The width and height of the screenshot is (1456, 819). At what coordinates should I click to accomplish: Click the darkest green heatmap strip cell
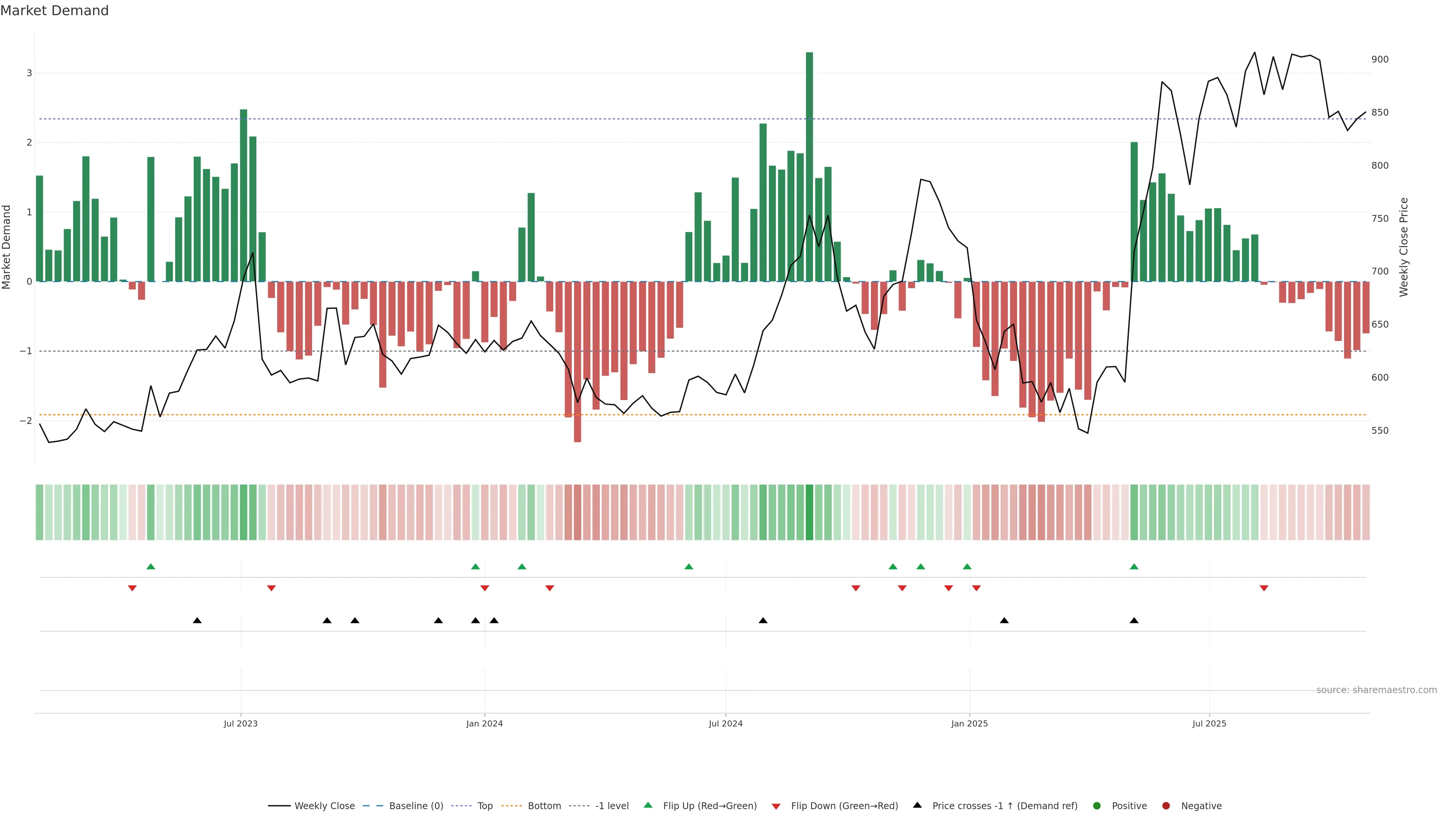pos(809,512)
